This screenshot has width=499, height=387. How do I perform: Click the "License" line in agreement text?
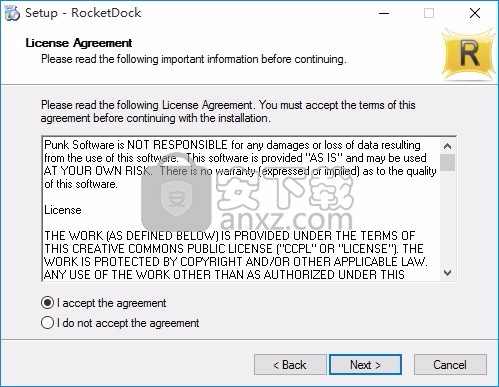click(63, 210)
